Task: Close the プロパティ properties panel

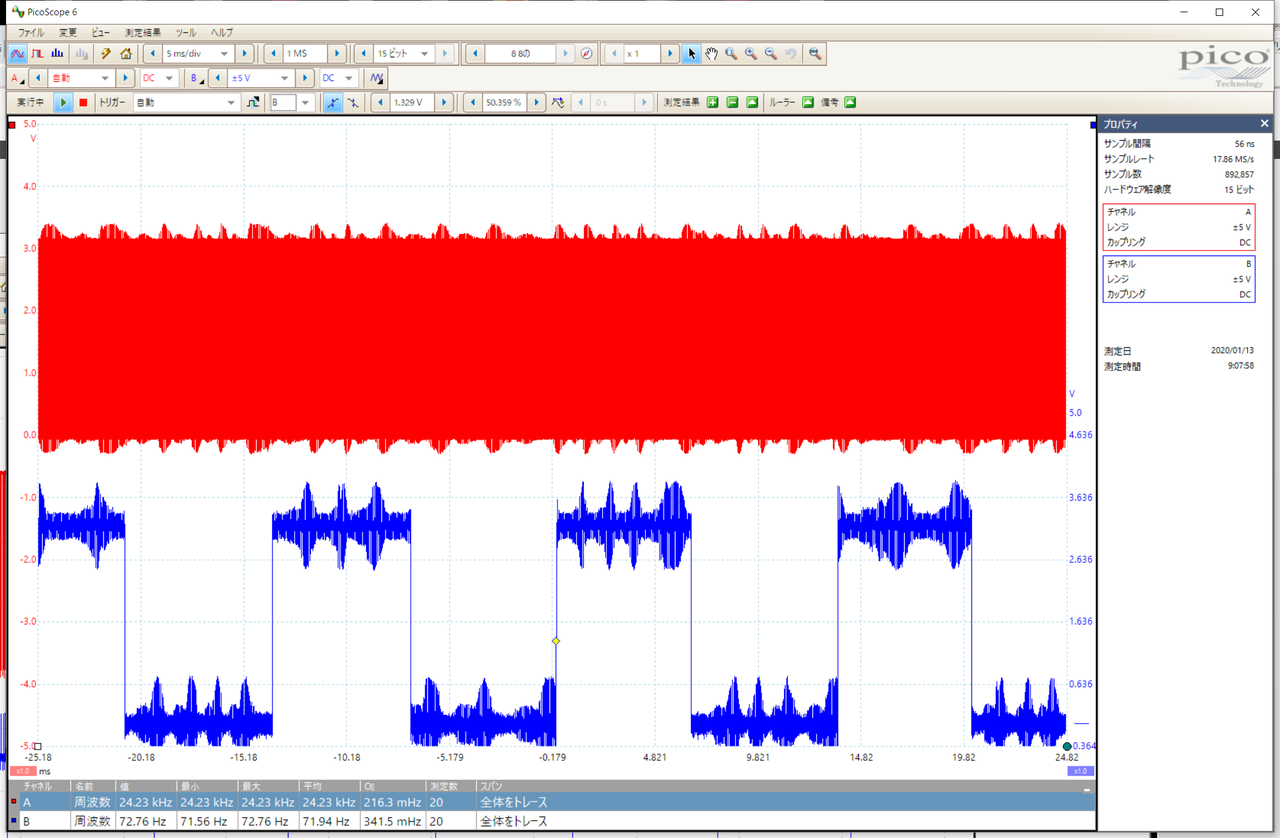Action: 1264,125
